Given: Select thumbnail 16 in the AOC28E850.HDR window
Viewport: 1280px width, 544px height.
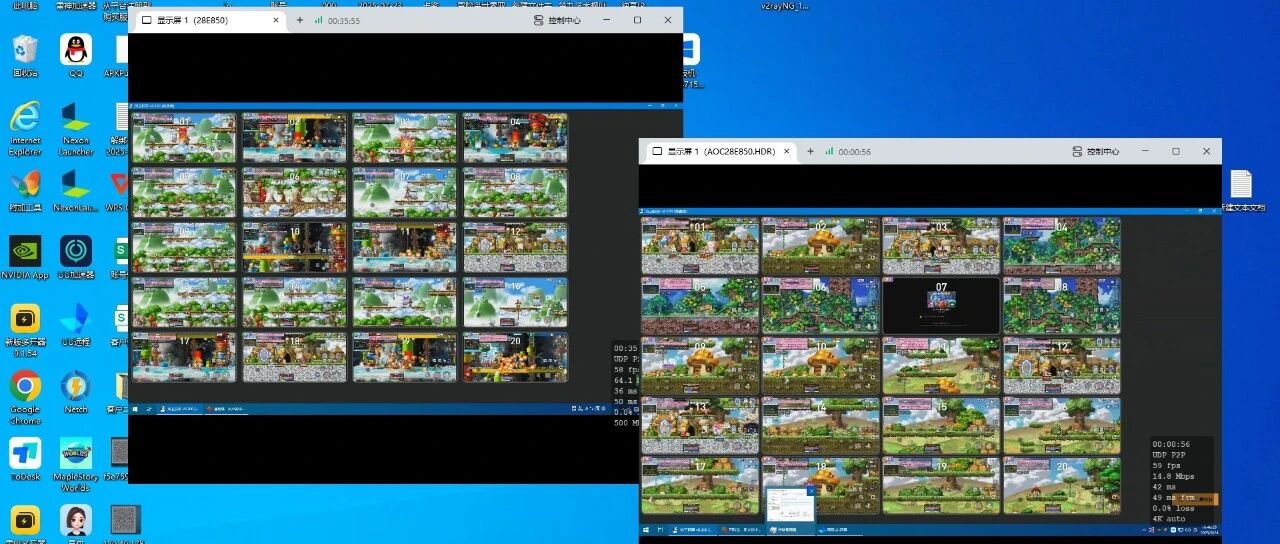Looking at the screenshot, I should tap(1062, 426).
